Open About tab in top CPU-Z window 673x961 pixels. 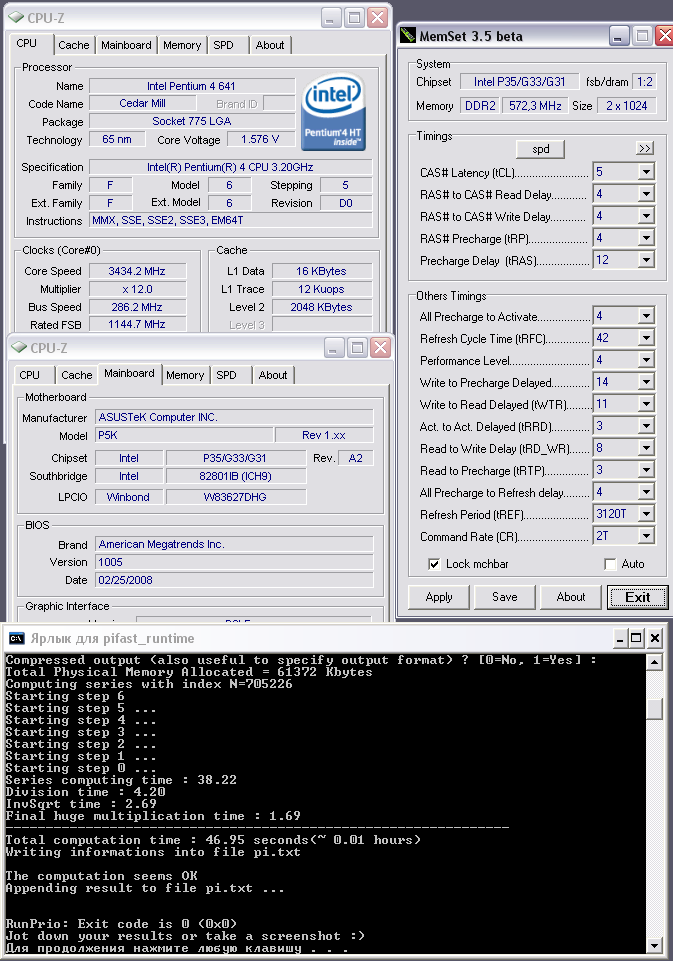click(270, 45)
